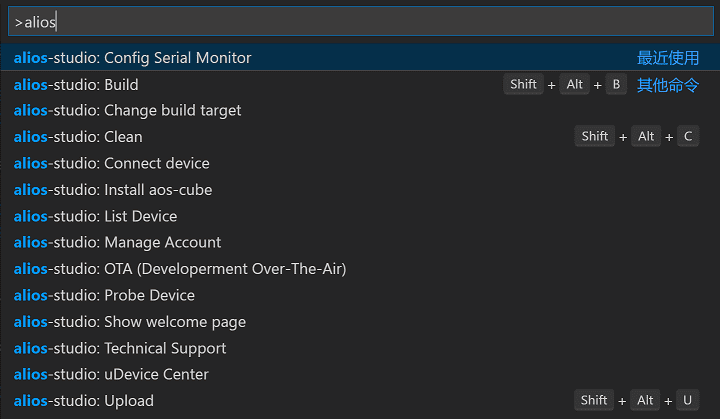720x419 pixels.
Task: Run the Probe Device command
Action: point(105,295)
